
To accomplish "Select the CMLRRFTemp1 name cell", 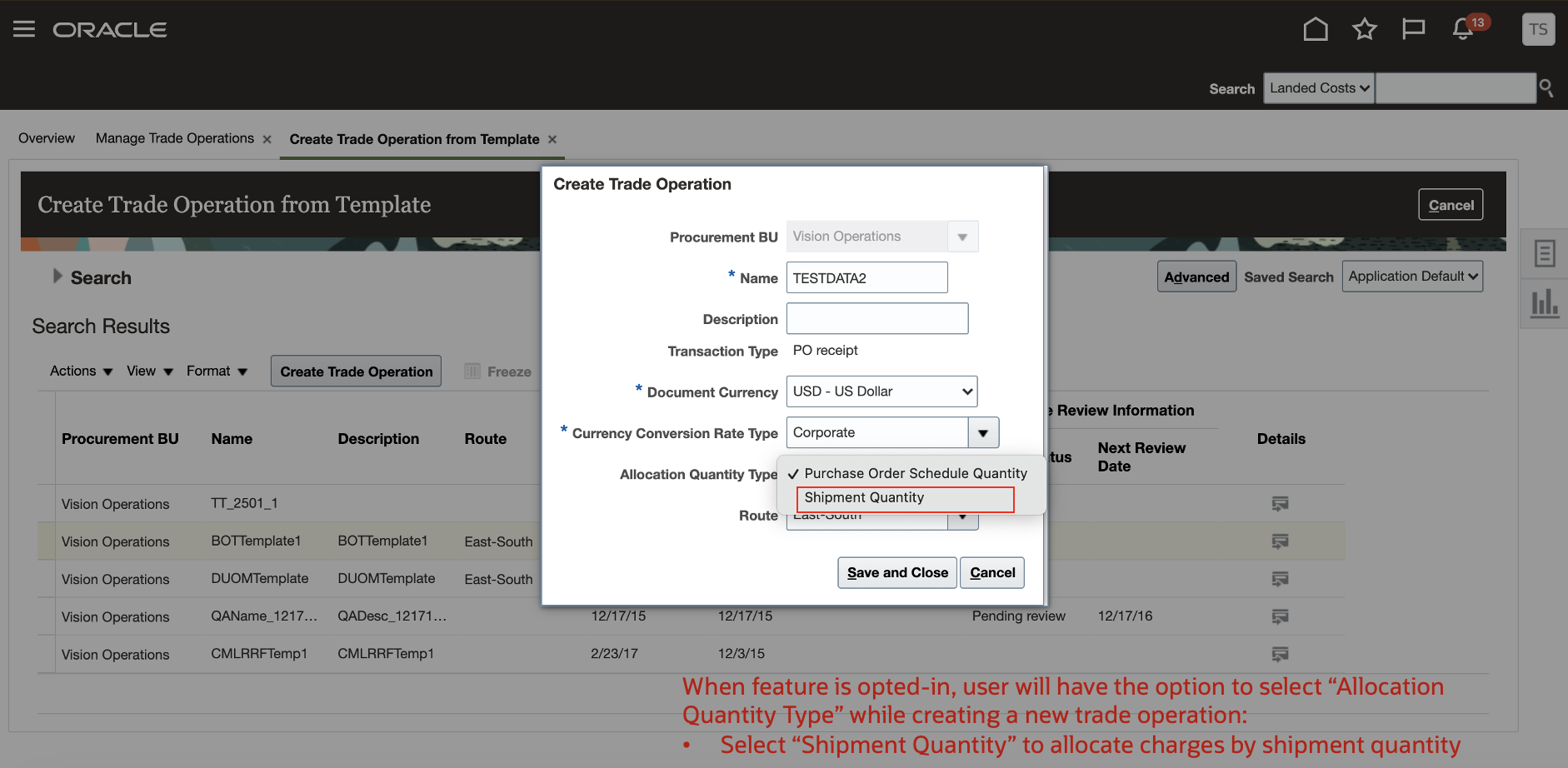I will (x=259, y=654).
